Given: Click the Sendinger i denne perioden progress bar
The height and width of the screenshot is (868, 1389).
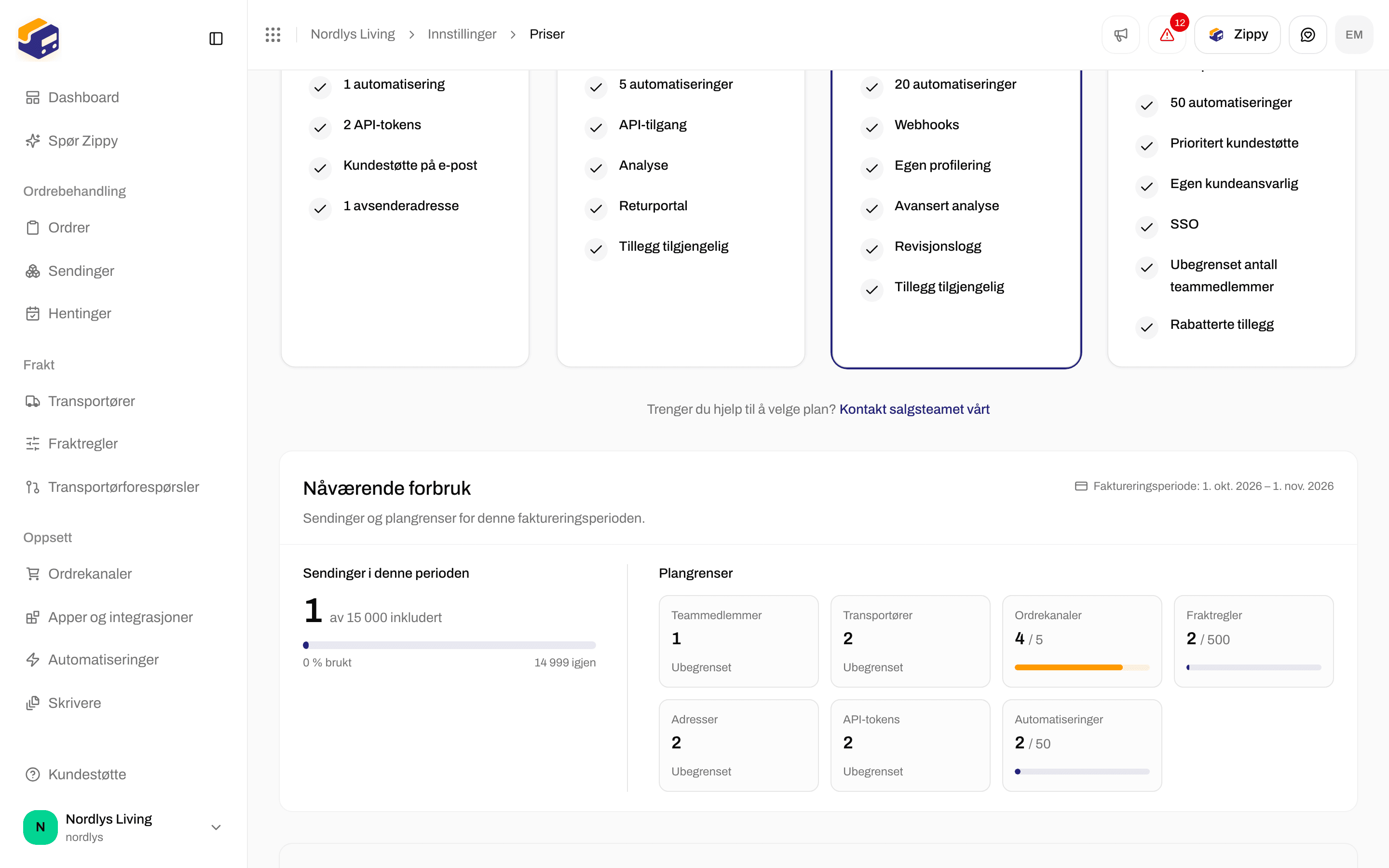Looking at the screenshot, I should pyautogui.click(x=449, y=645).
